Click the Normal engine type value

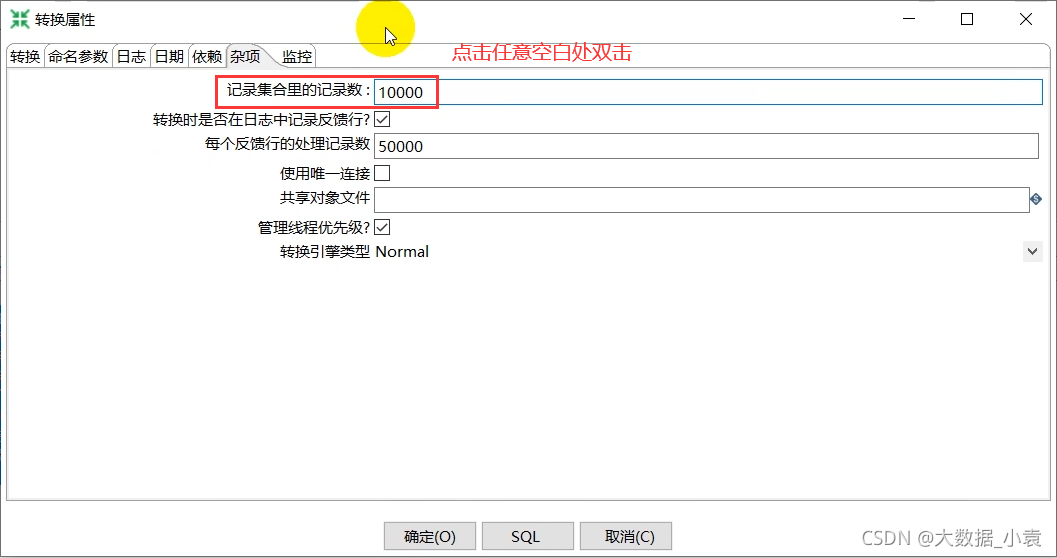pyautogui.click(x=402, y=251)
